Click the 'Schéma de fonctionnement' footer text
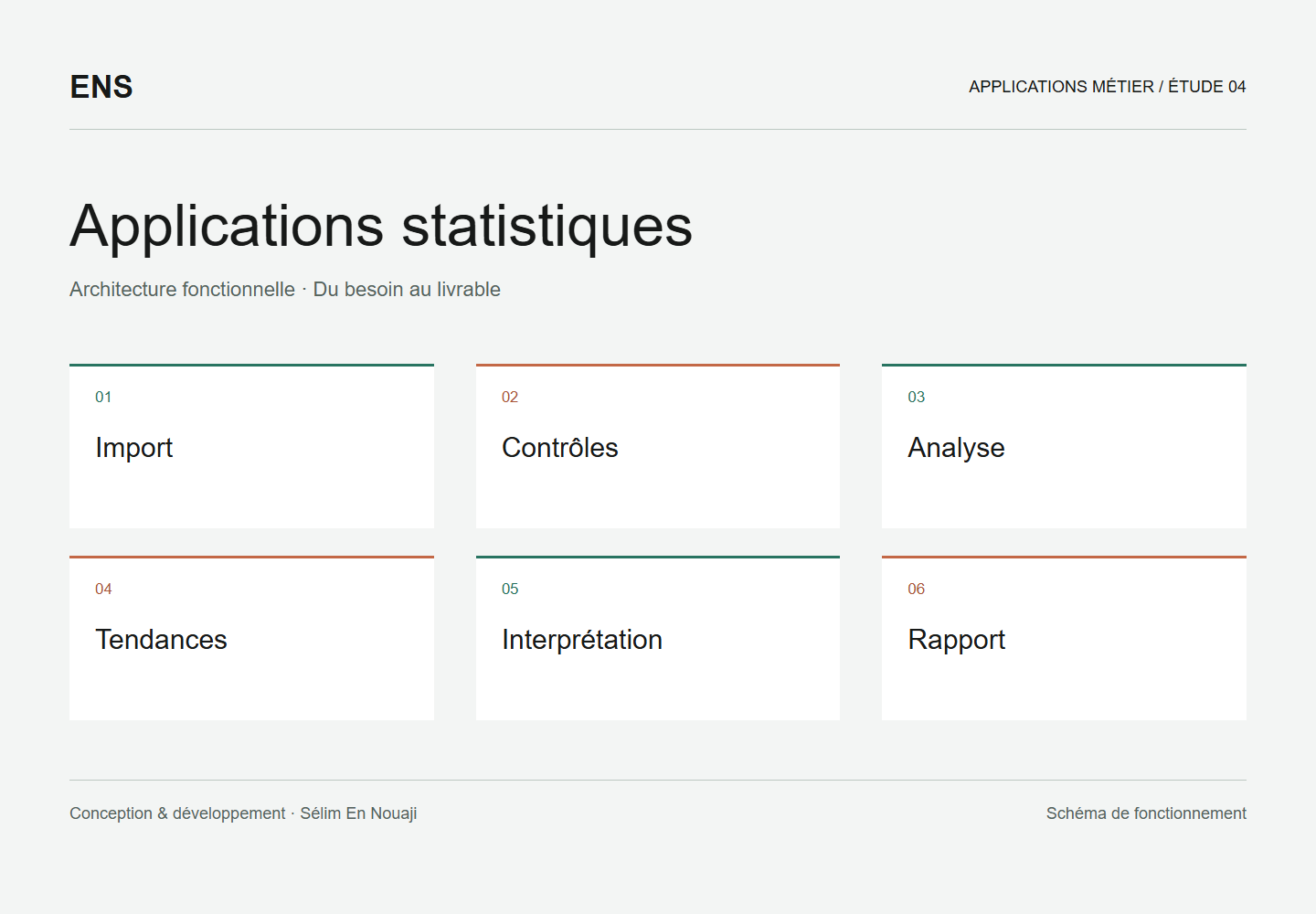1316x914 pixels. pyautogui.click(x=1146, y=813)
